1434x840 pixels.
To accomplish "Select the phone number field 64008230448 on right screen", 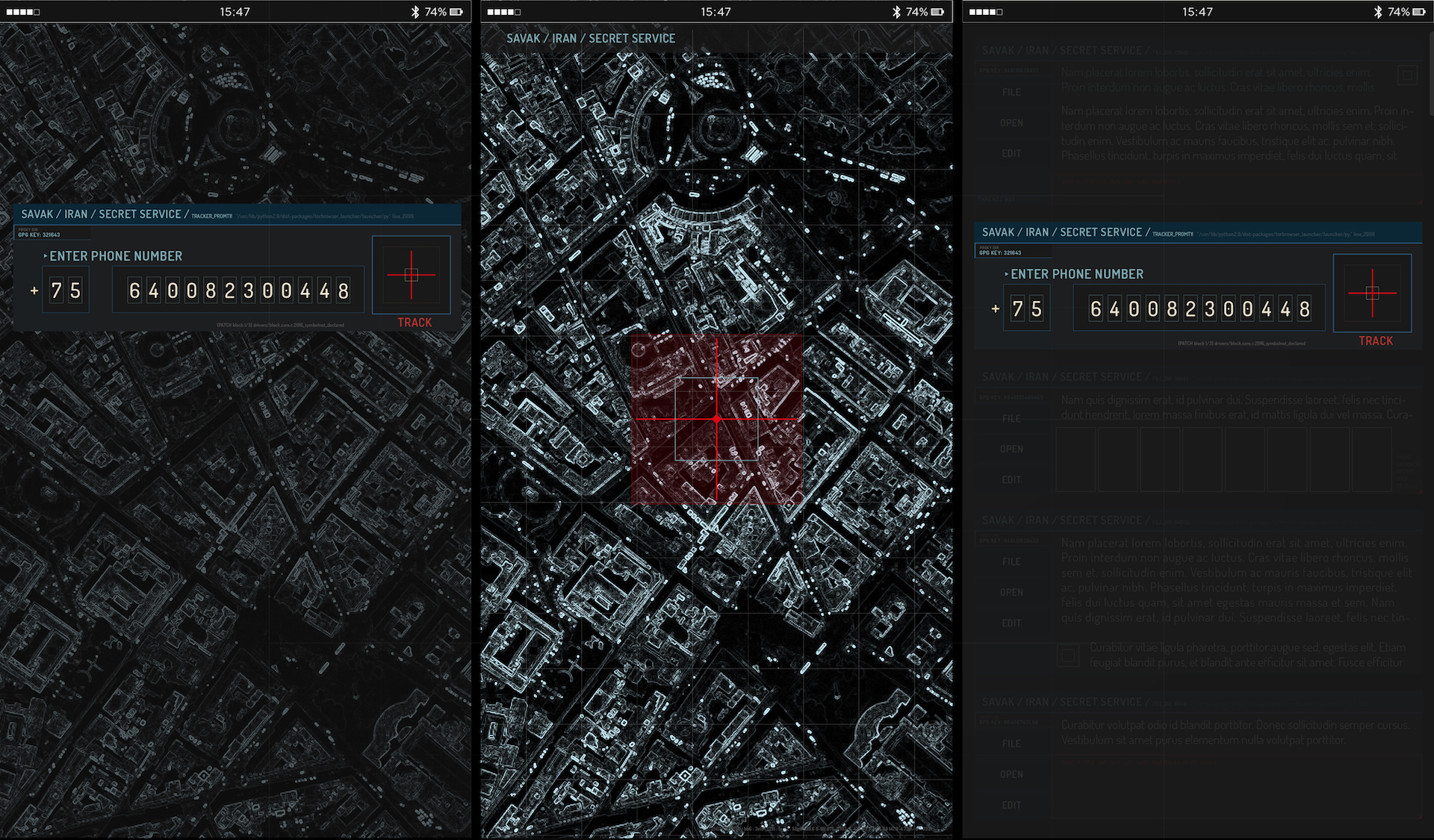I will pyautogui.click(x=1199, y=308).
